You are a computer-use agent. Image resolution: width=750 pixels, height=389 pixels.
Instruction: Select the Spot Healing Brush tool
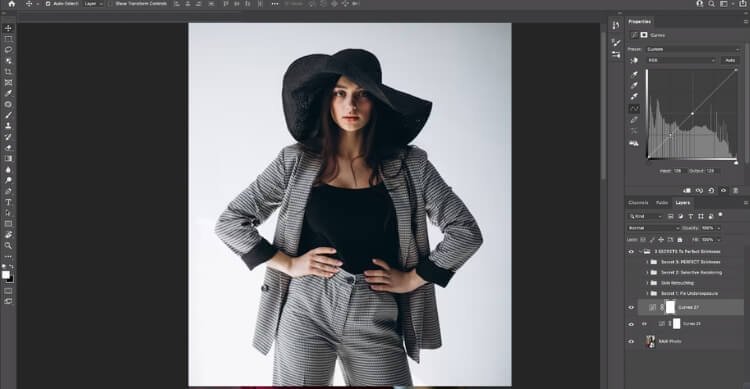8,104
